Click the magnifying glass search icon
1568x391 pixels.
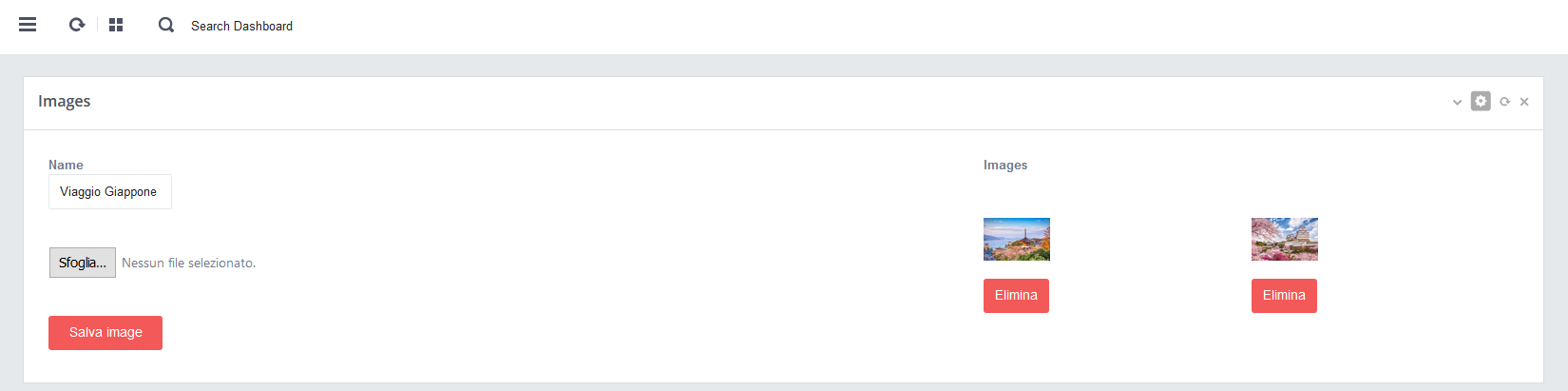click(x=166, y=25)
